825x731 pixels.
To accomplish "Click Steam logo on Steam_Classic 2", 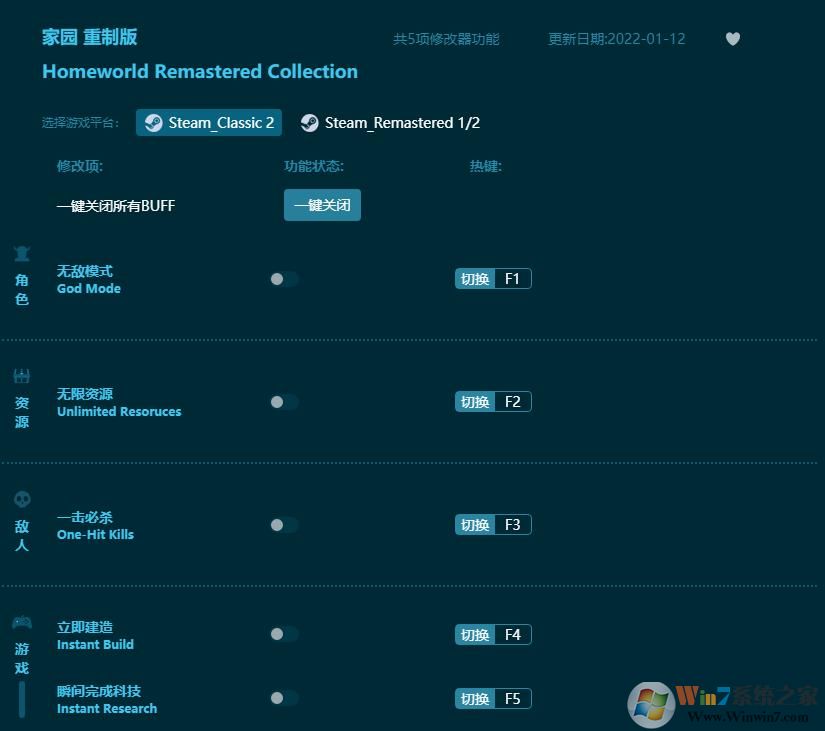I will [x=153, y=123].
